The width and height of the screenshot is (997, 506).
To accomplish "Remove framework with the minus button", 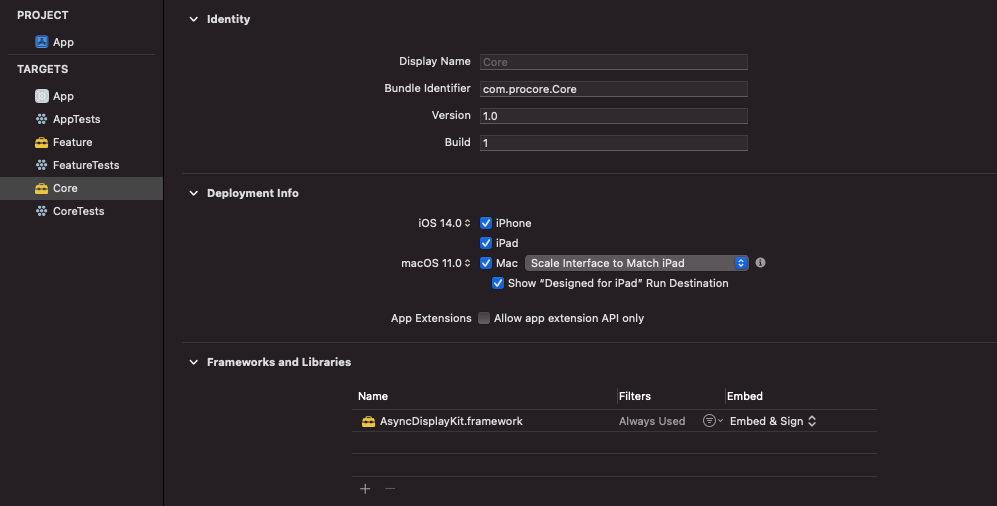I will click(x=390, y=489).
